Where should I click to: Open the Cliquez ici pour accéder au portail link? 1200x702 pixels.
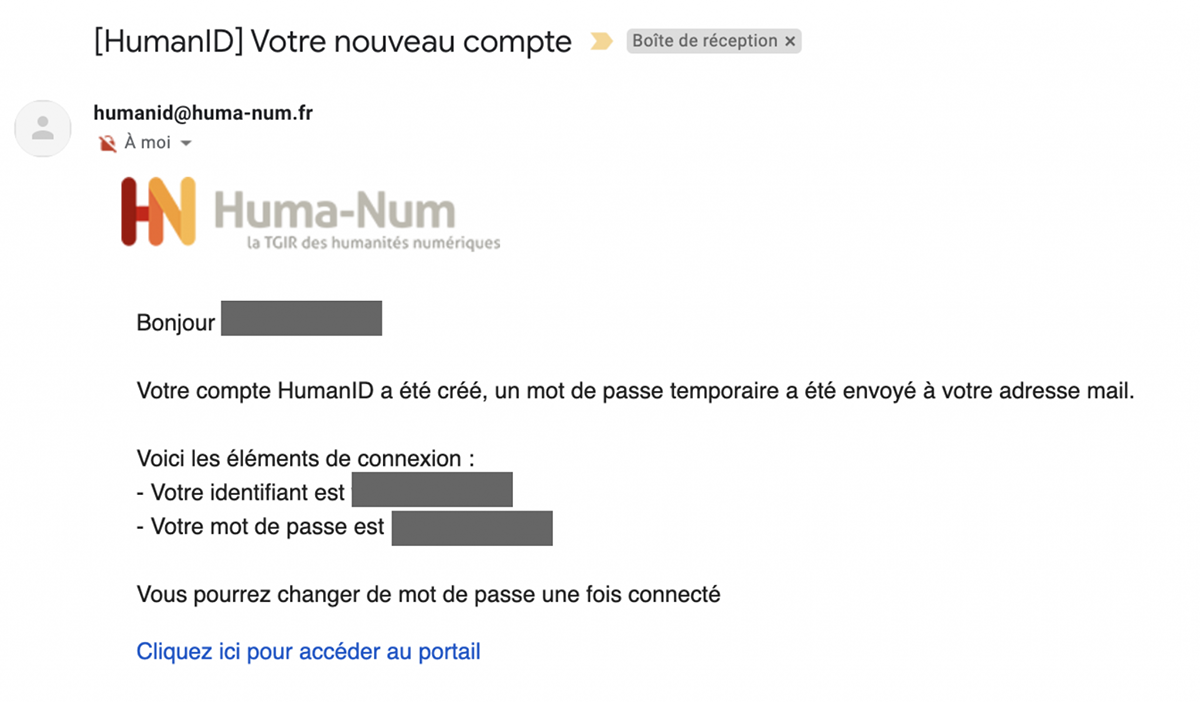(x=308, y=652)
